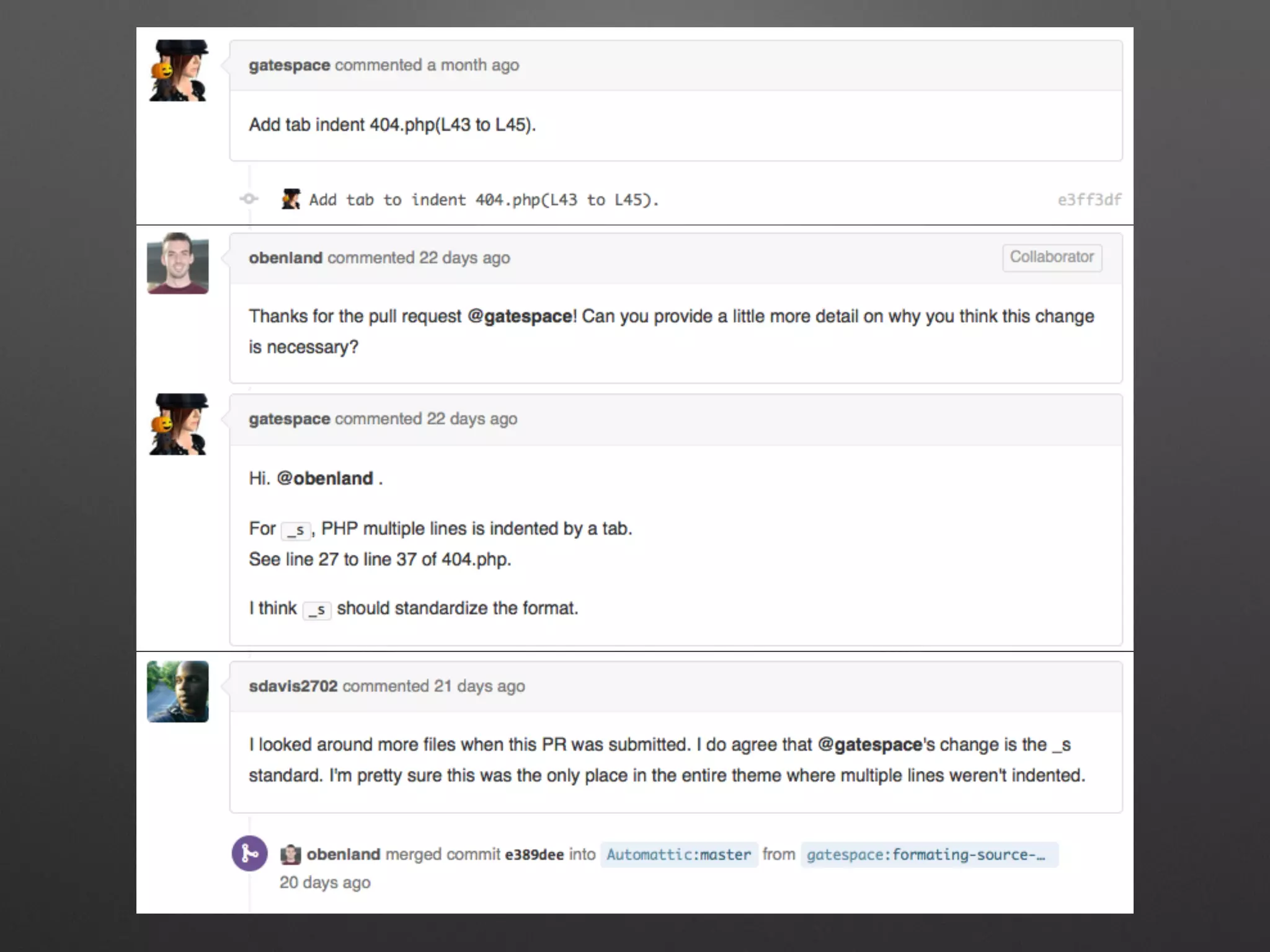
Task: Open obenland's profile photo avatar
Action: tap(178, 263)
